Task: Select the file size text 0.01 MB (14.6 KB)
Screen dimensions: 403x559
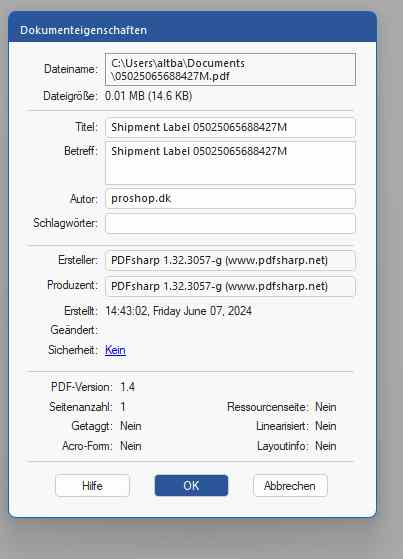Action: click(x=148, y=96)
